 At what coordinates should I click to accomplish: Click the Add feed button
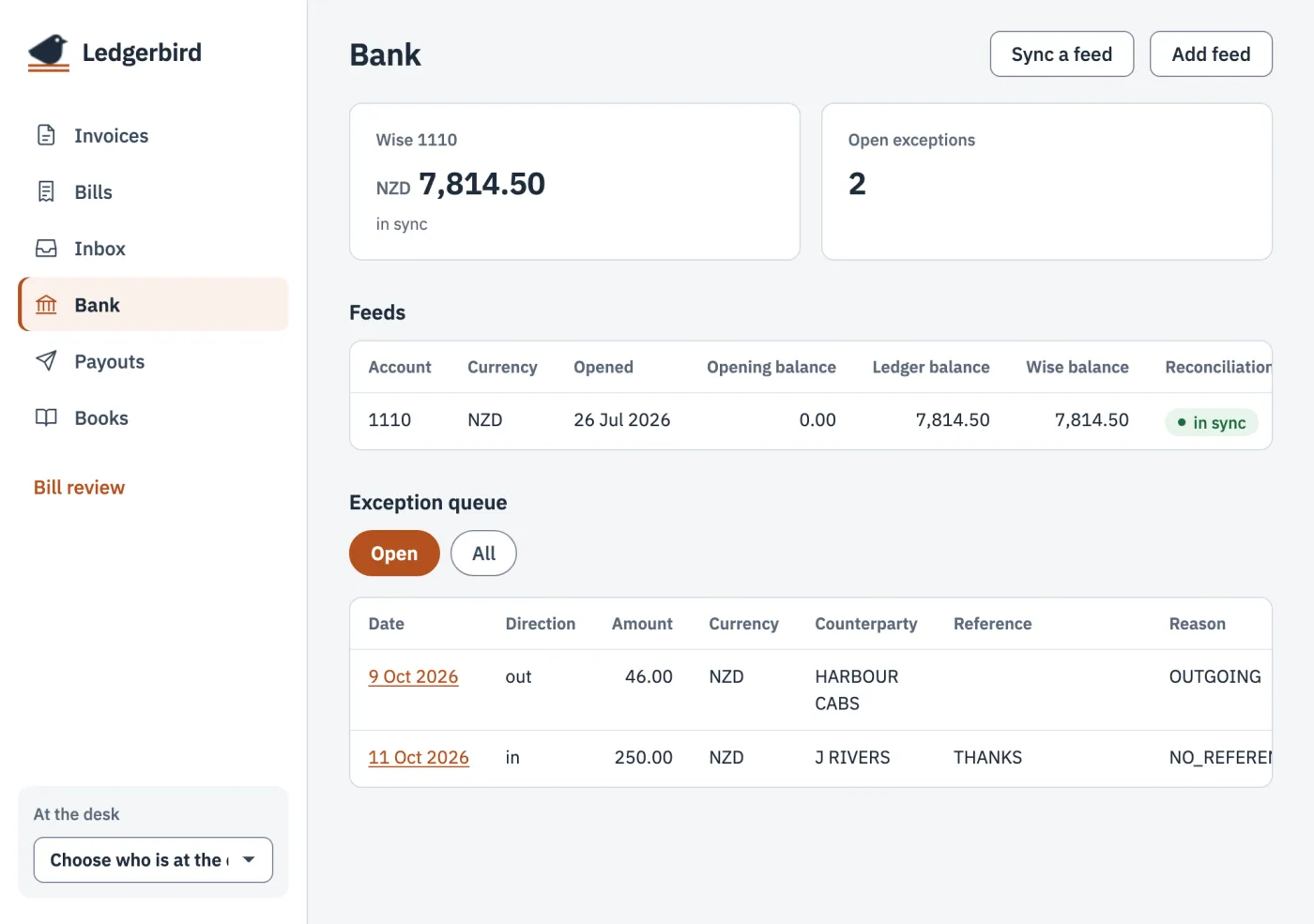pyautogui.click(x=1211, y=54)
